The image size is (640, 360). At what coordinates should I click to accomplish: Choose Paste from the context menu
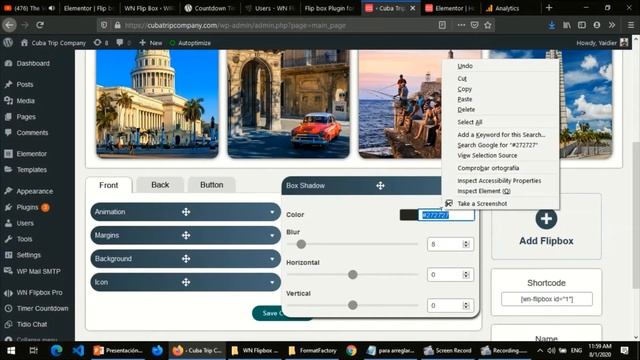click(x=464, y=99)
